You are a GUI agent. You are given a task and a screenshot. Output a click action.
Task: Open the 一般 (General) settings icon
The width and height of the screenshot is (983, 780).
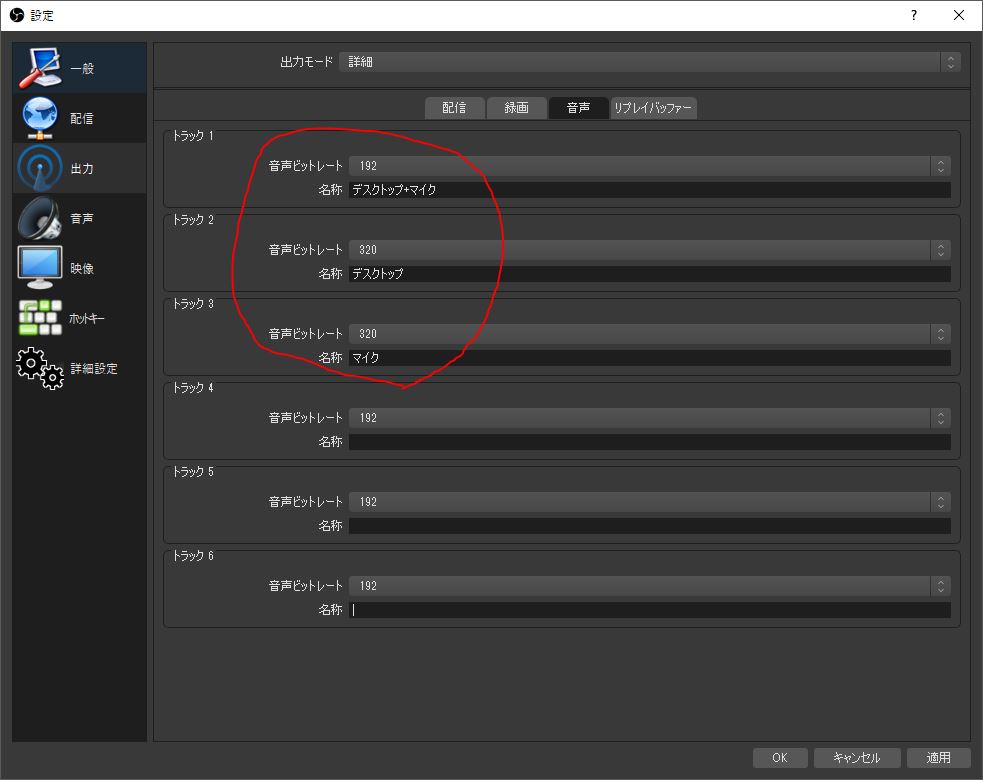[x=40, y=68]
